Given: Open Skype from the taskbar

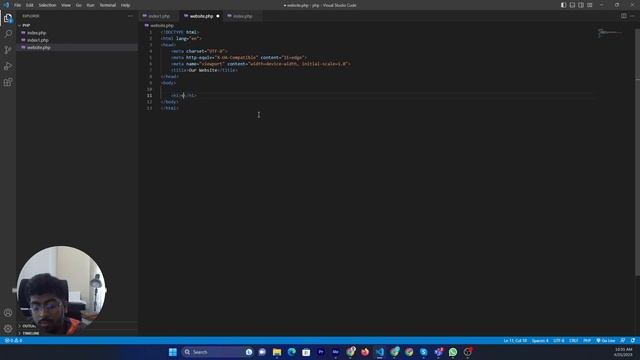Looking at the screenshot, I should pos(424,352).
